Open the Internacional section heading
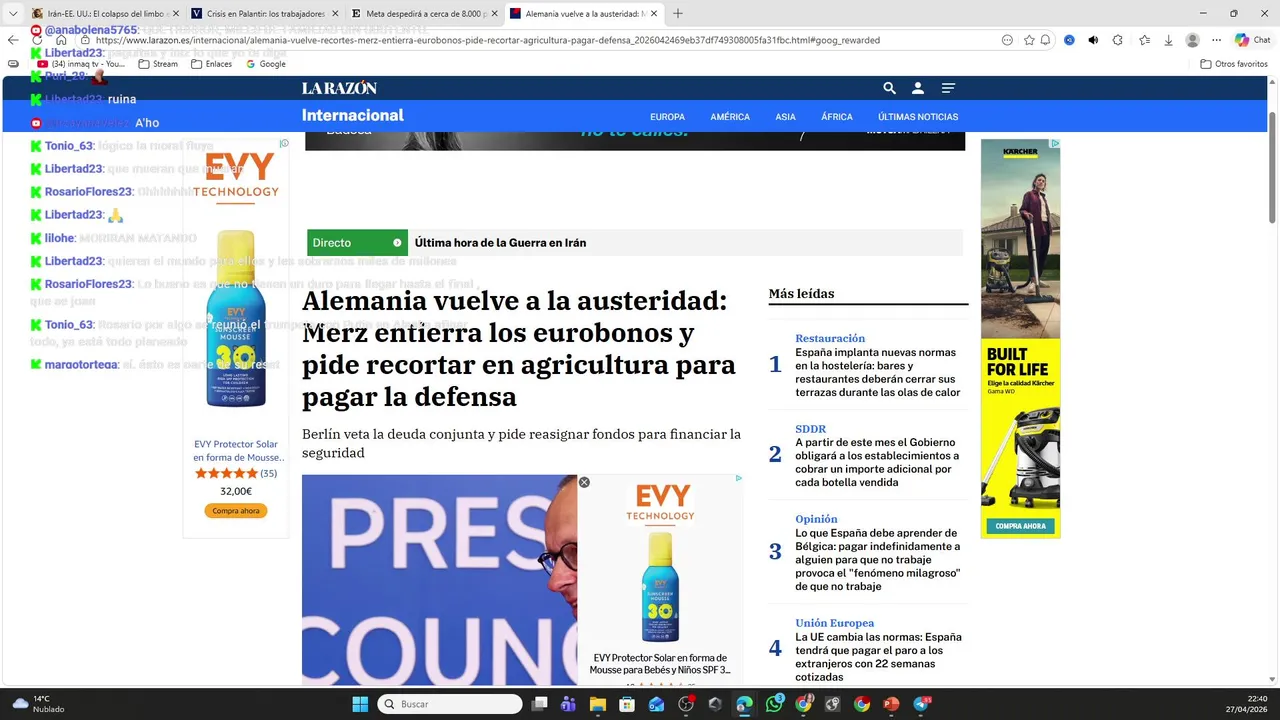This screenshot has height=720, width=1280. point(353,115)
